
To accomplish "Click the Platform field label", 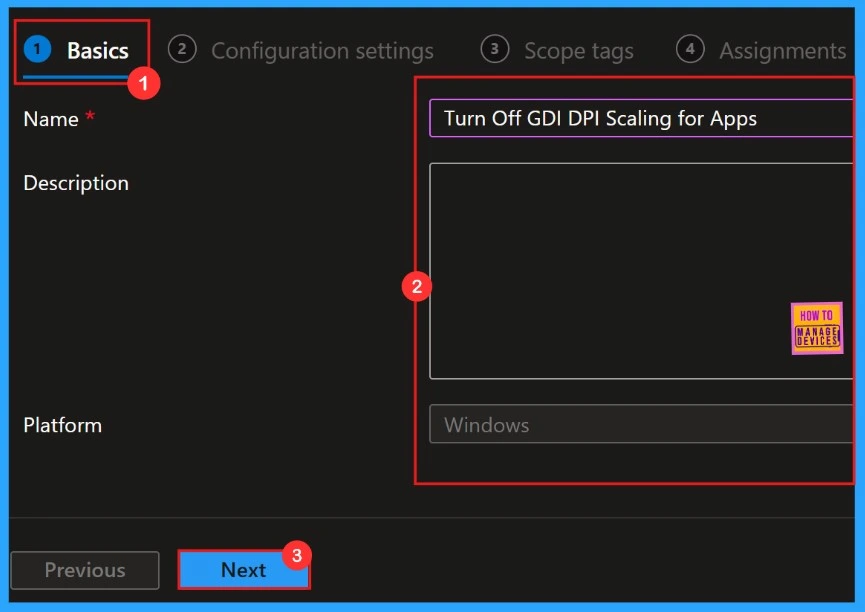I will (x=63, y=425).
